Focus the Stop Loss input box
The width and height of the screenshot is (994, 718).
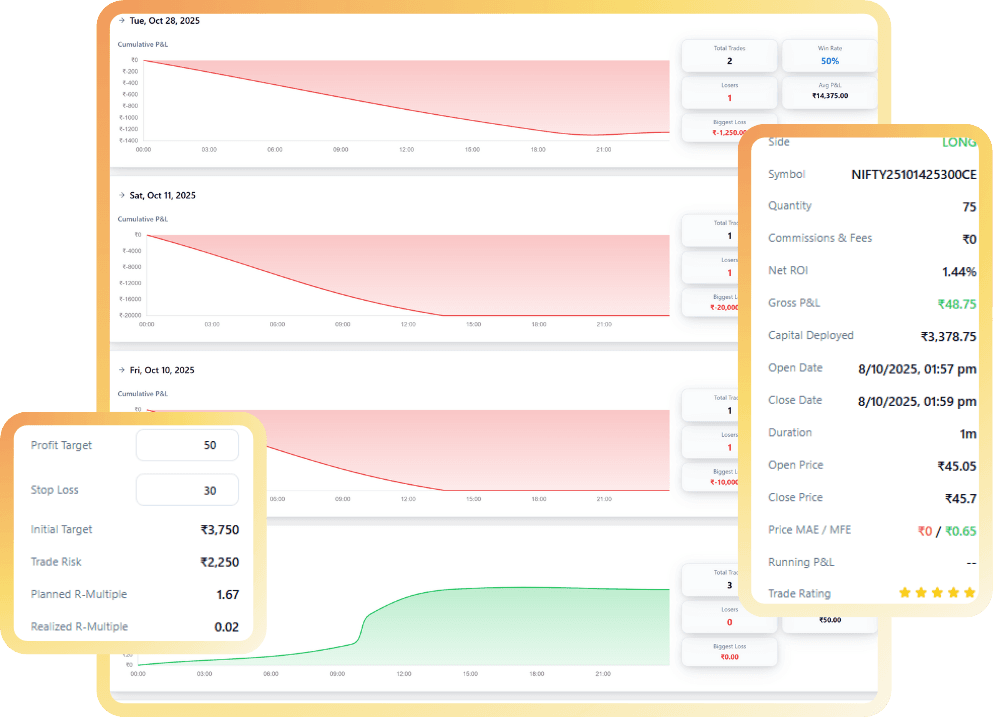click(x=187, y=490)
